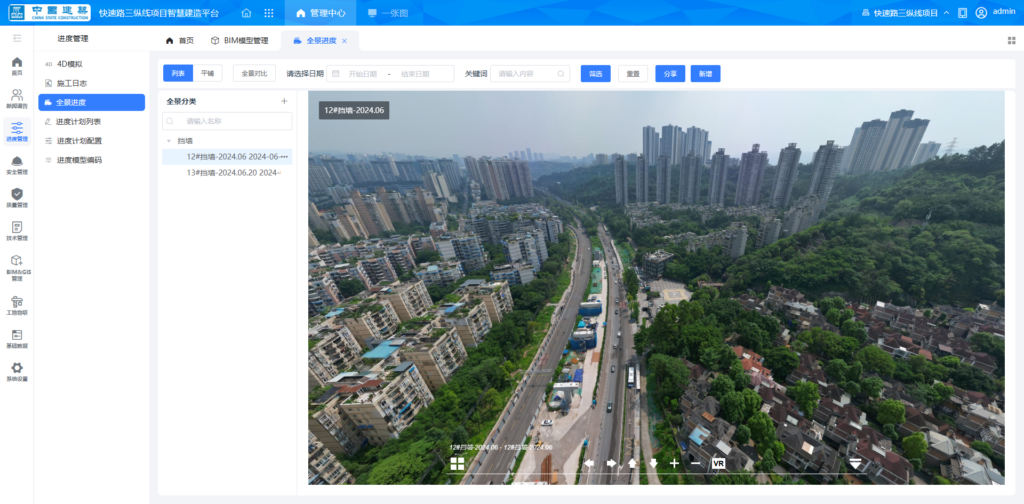The width and height of the screenshot is (1024, 504).
Task: Switch to the BIM模型管理 tab
Action: tap(239, 41)
